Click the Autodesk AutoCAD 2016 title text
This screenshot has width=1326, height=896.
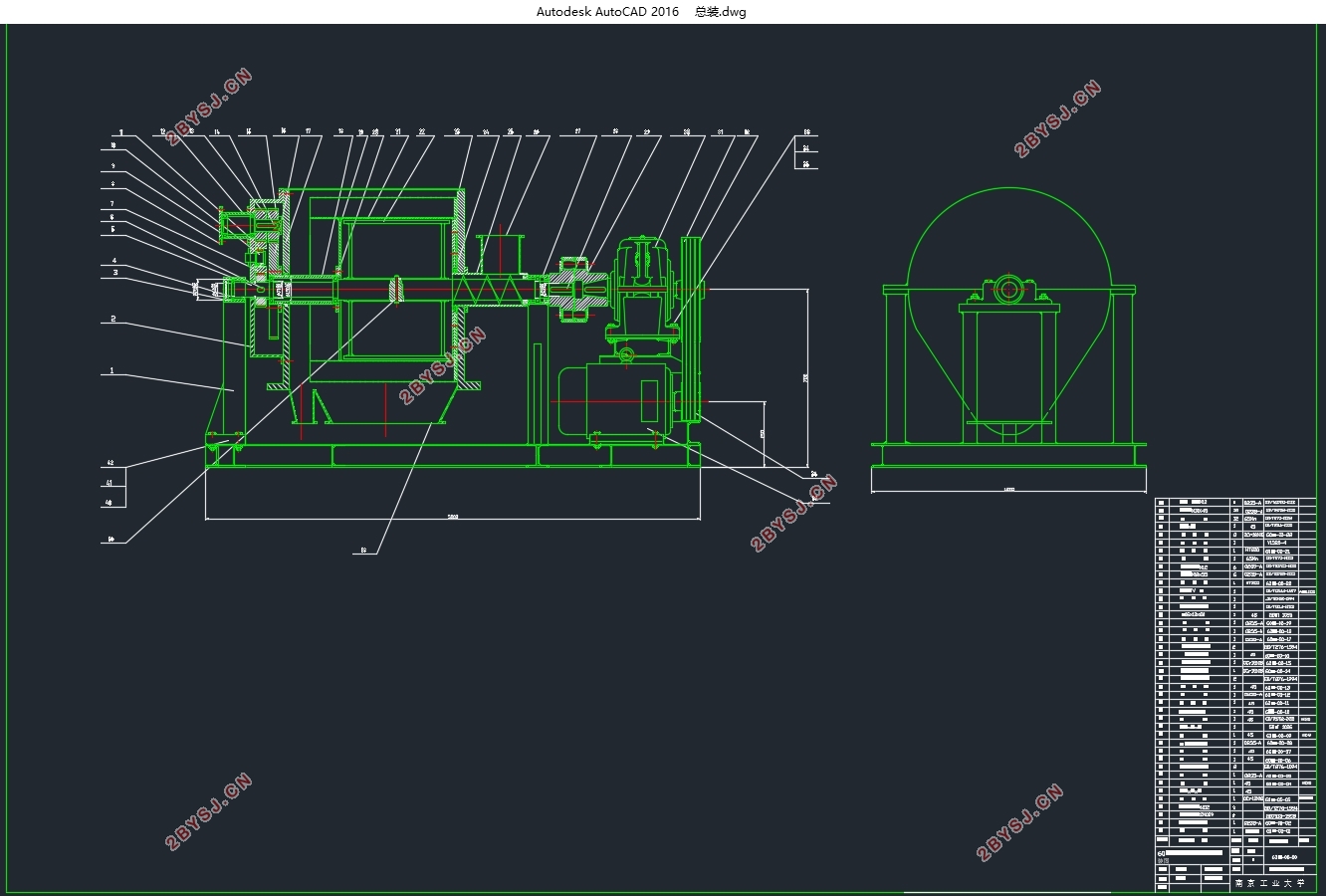point(607,12)
